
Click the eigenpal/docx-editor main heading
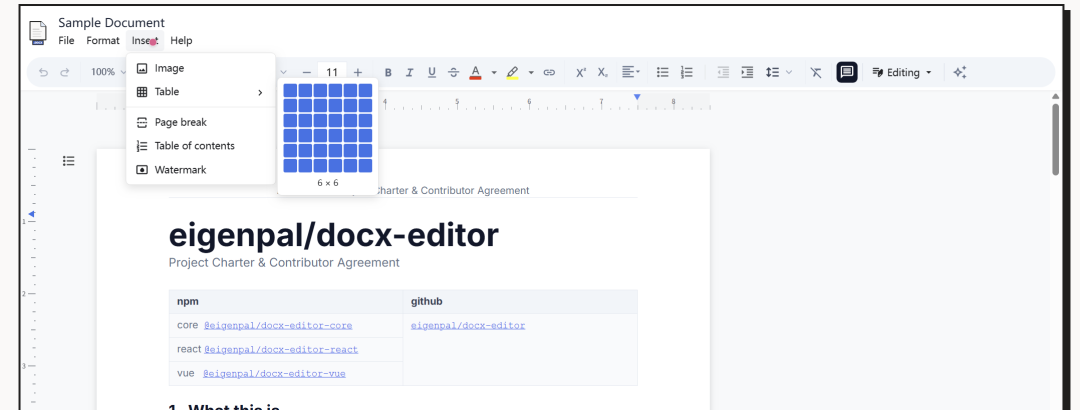(333, 236)
